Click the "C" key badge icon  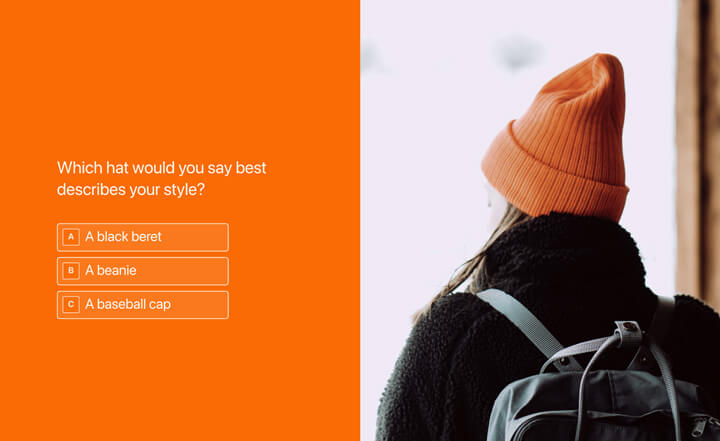coord(71,304)
